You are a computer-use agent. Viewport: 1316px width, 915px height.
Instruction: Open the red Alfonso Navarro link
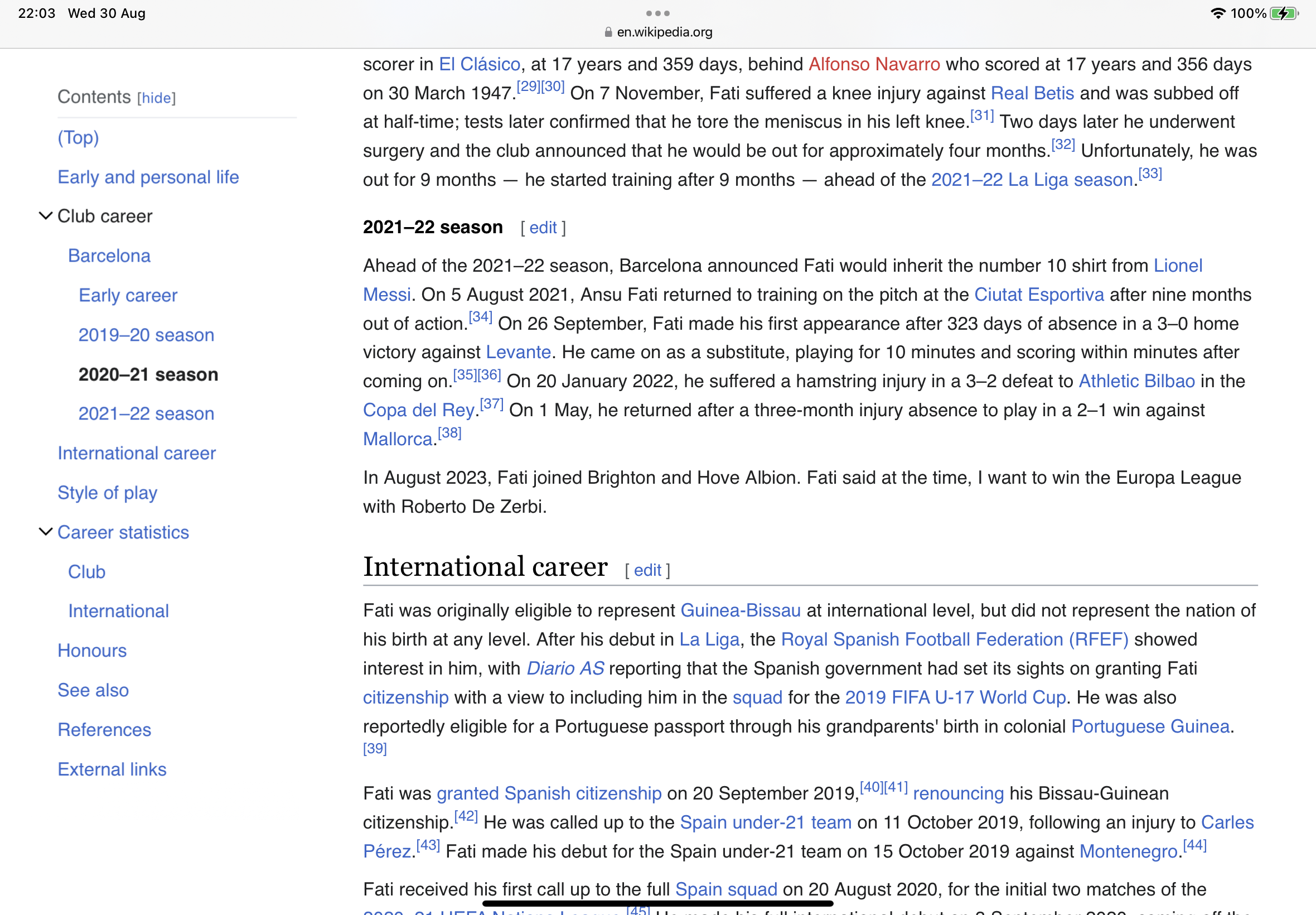point(874,64)
